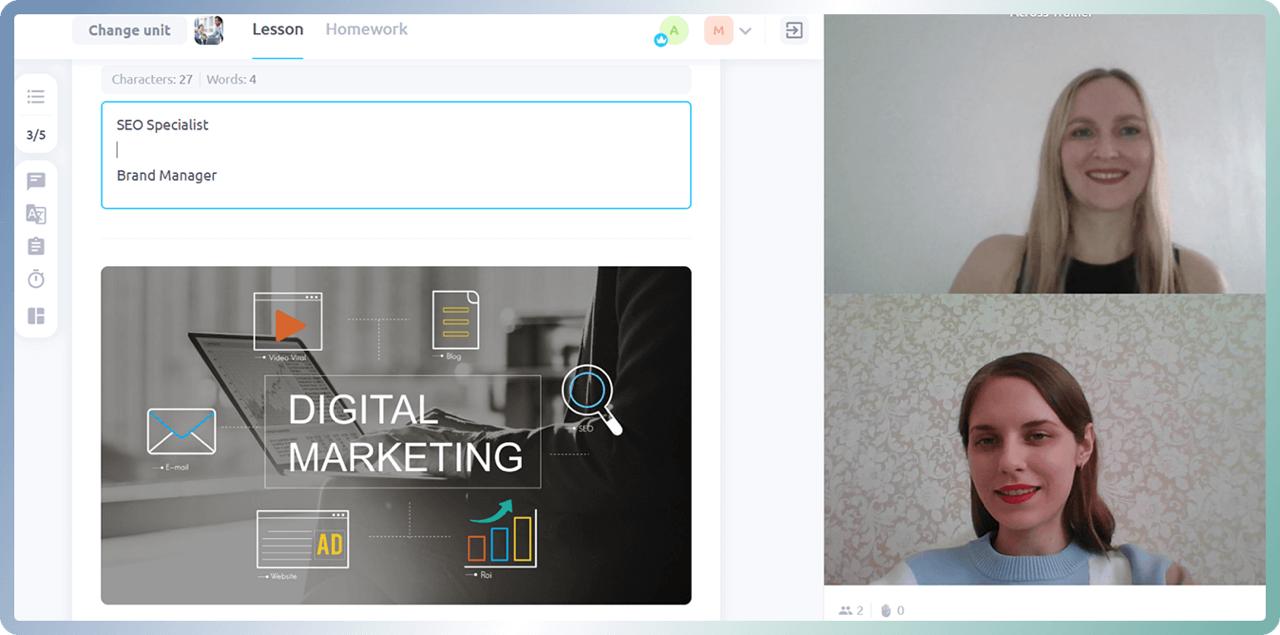
Task: Start the timer from the stopwatch icon
Action: pos(36,279)
